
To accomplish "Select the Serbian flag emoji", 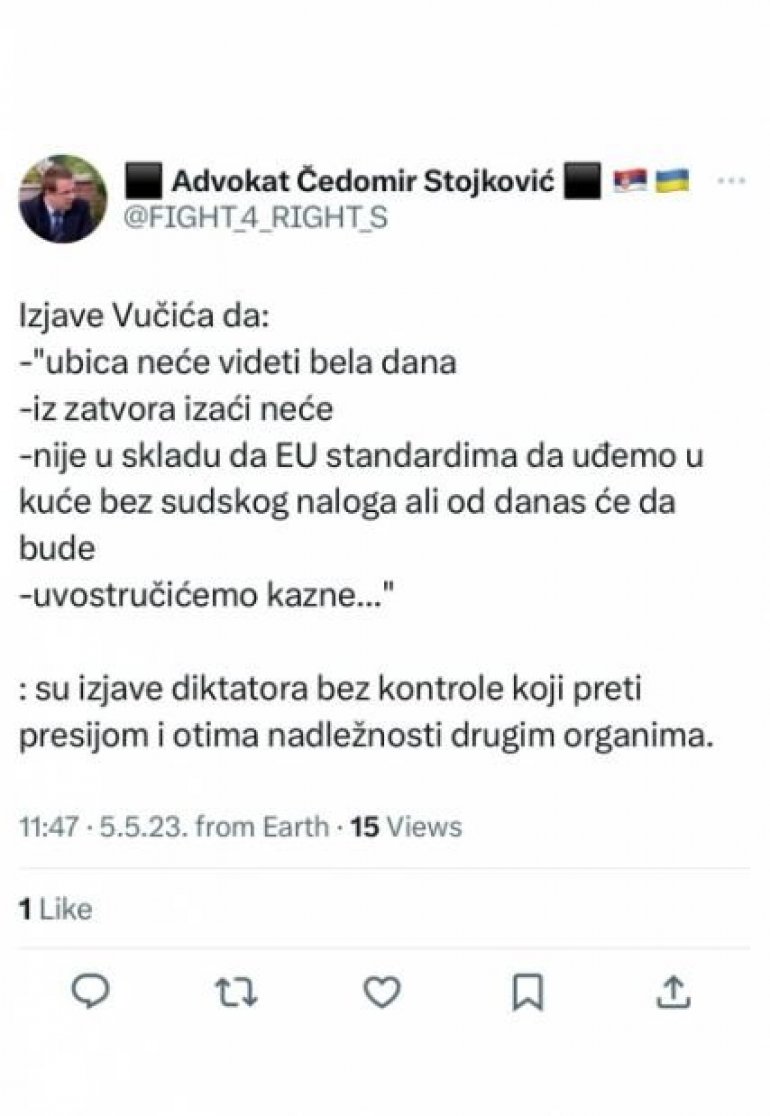I will point(631,181).
